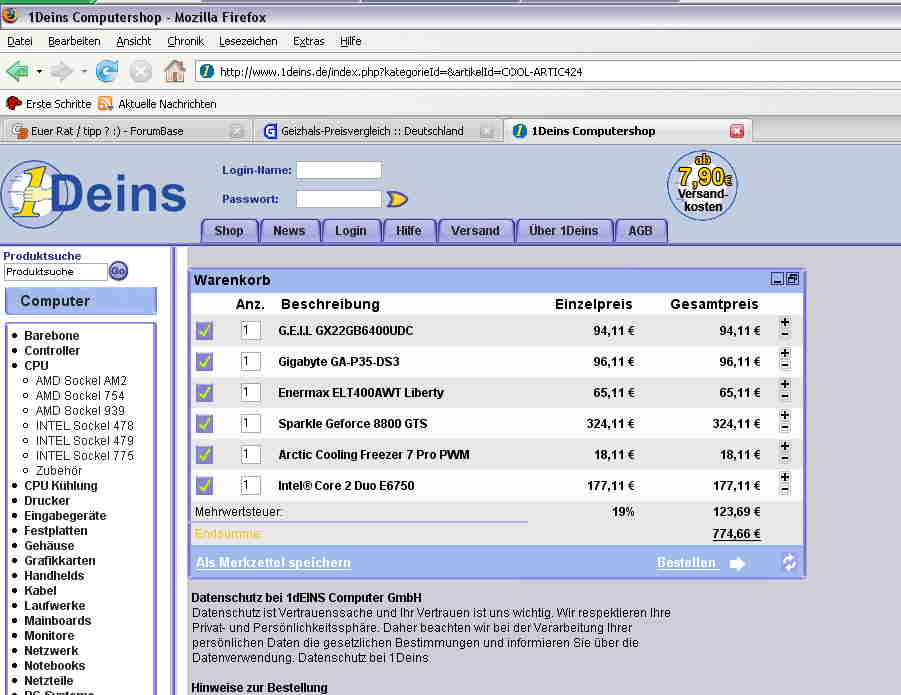Uncheck the Sparkle Geforce 8800 GTS item
This screenshot has height=695, width=901.
204,423
